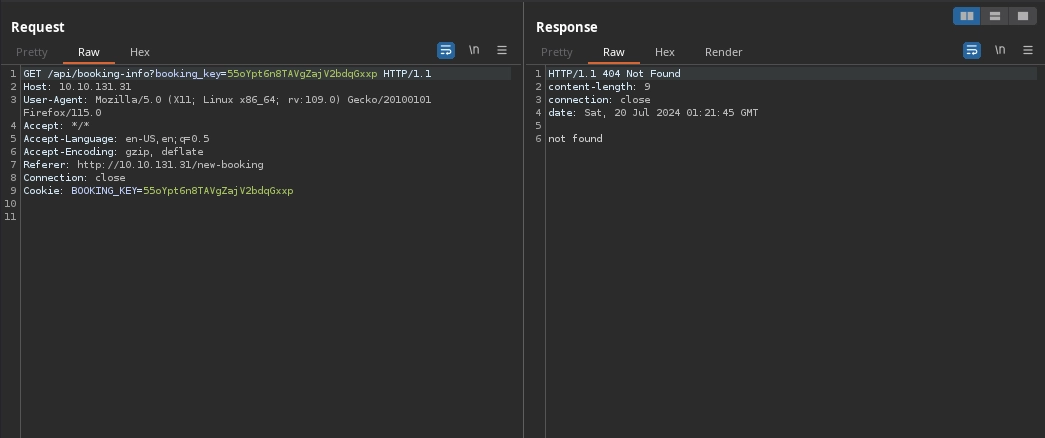Viewport: 1045px width, 438px height.
Task: Toggle word wrap in the Response panel
Action: pos(971,50)
